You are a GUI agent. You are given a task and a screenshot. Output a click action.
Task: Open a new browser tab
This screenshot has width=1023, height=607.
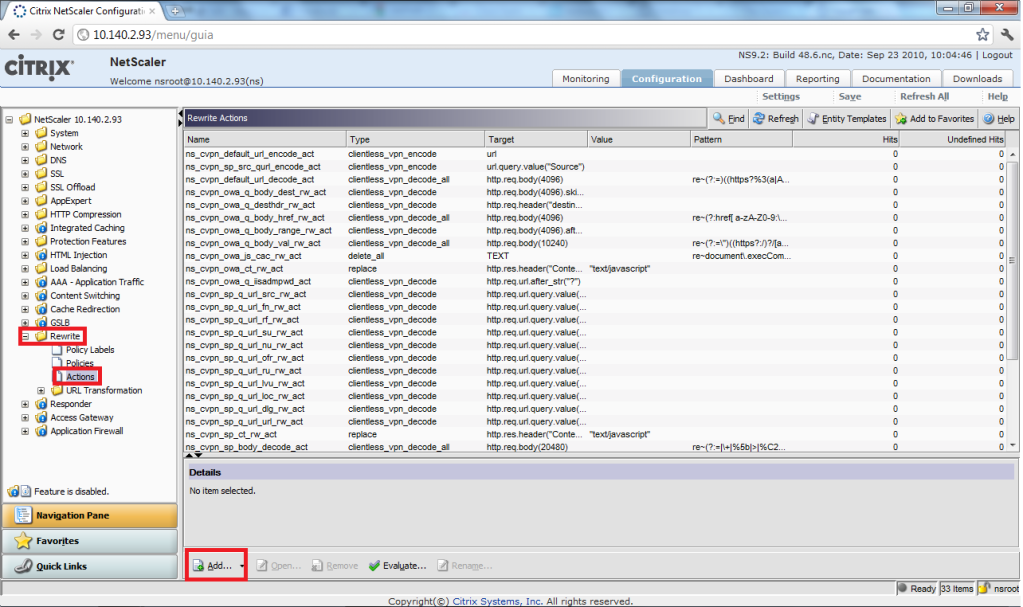pyautogui.click(x=175, y=11)
